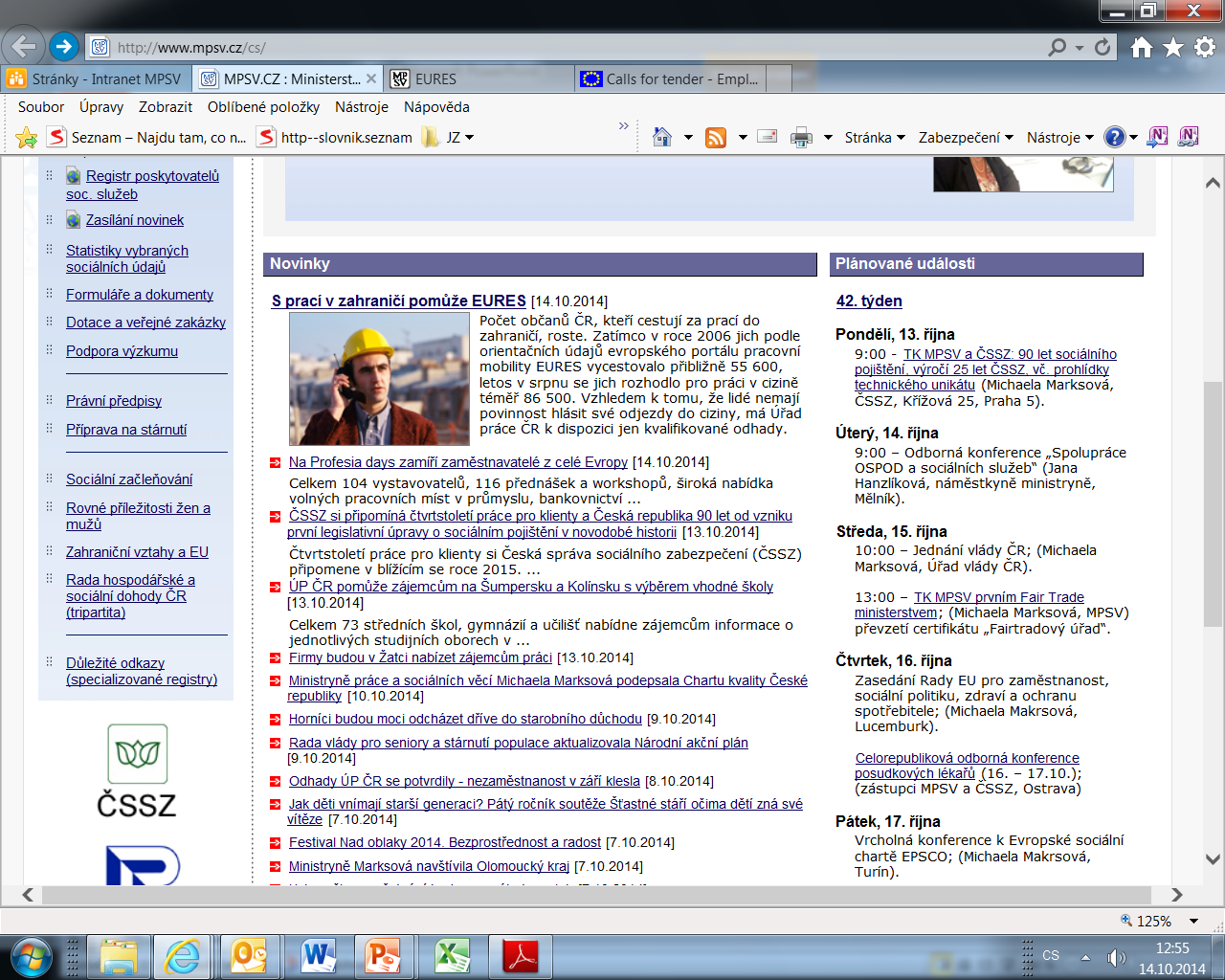Viewport: 1225px width, 980px height.
Task: Click the Add to favorites bar star icon
Action: [27, 138]
